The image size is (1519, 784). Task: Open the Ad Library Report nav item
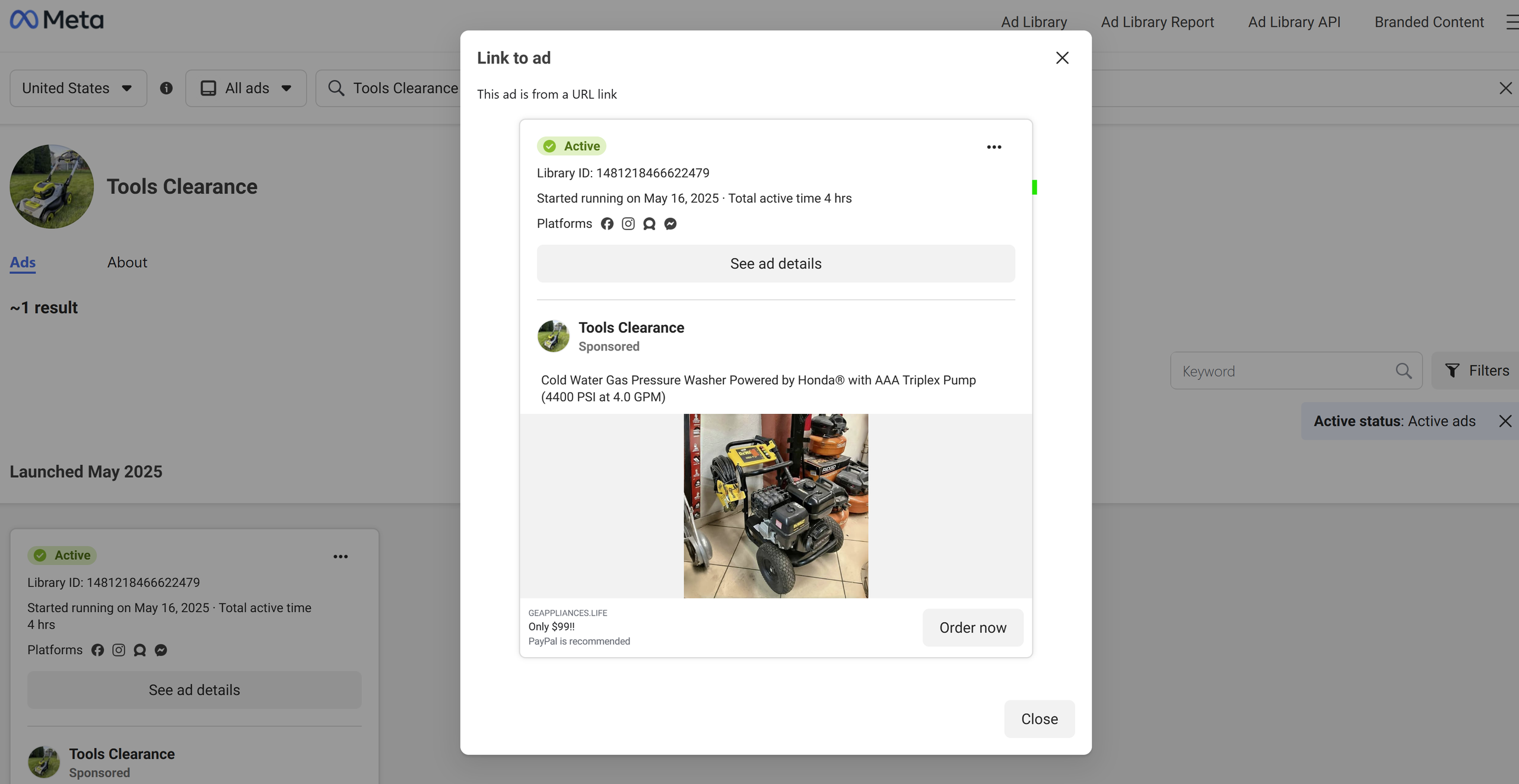pos(1157,22)
